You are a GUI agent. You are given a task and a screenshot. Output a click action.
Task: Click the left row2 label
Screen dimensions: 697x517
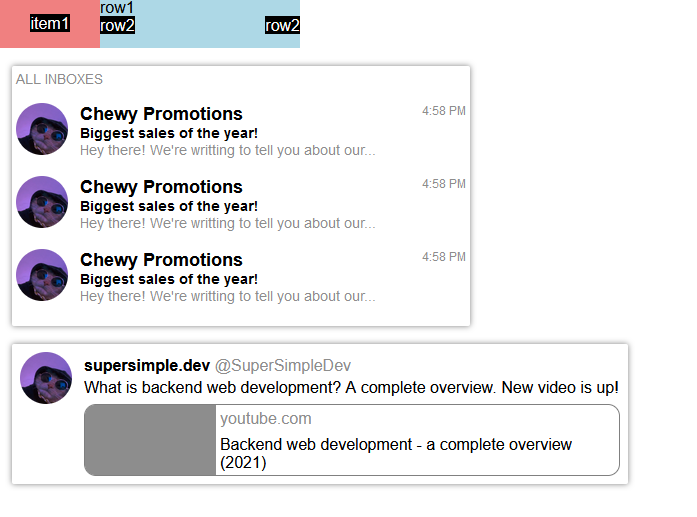pyautogui.click(x=117, y=26)
